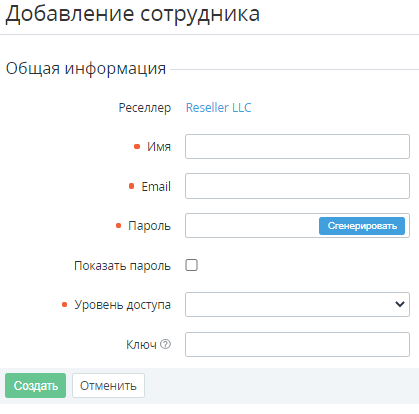Click the Email field label

156,186
